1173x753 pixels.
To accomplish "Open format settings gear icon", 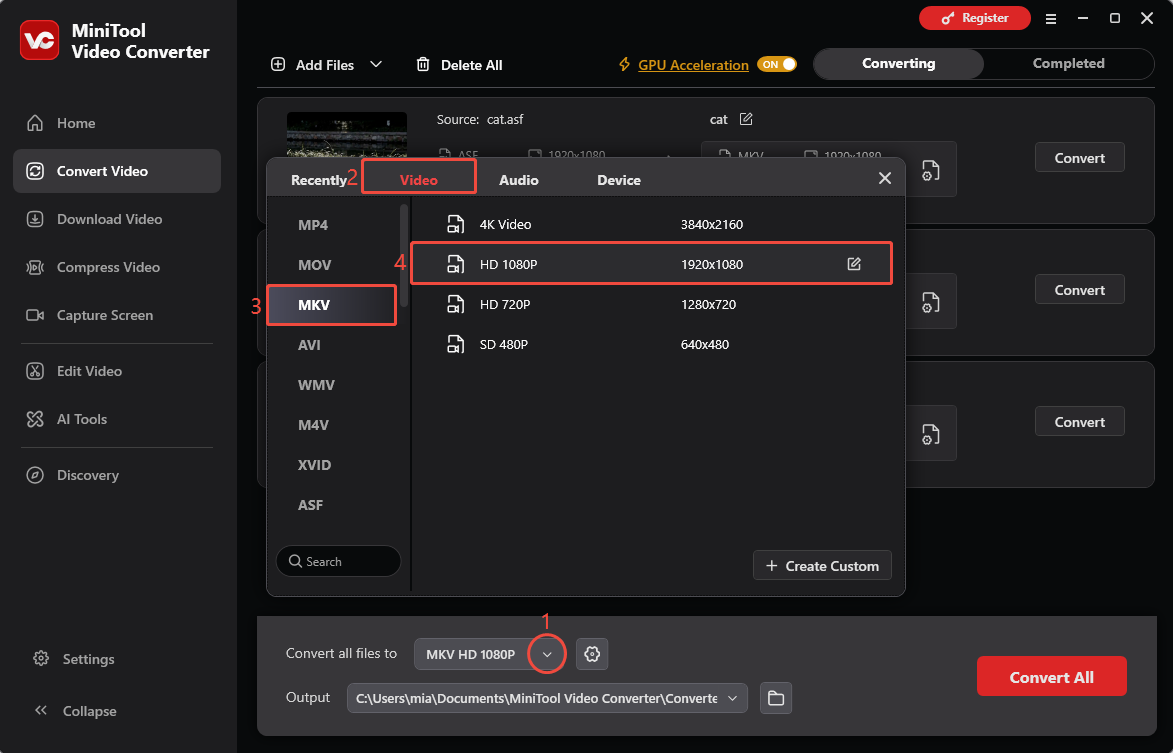I will click(x=592, y=654).
